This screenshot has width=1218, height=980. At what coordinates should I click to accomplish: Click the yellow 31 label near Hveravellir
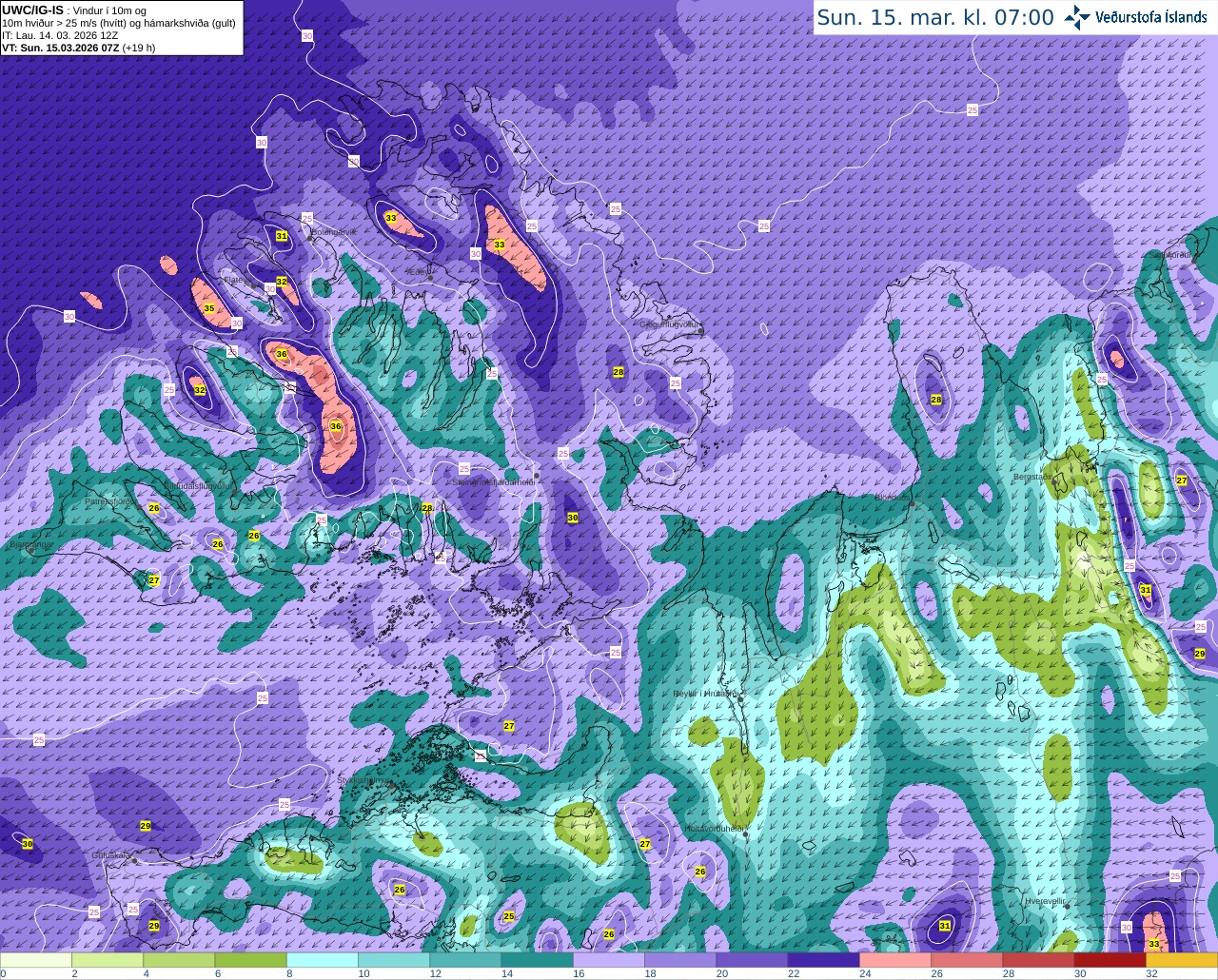pyautogui.click(x=945, y=926)
